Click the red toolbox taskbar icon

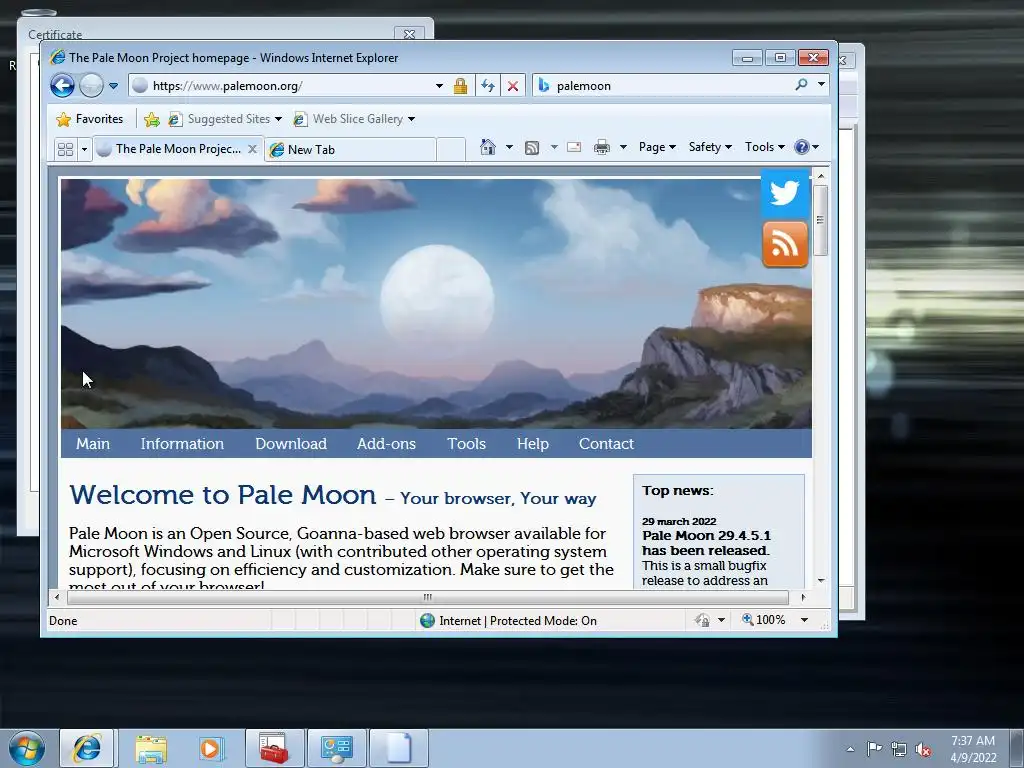pos(274,748)
